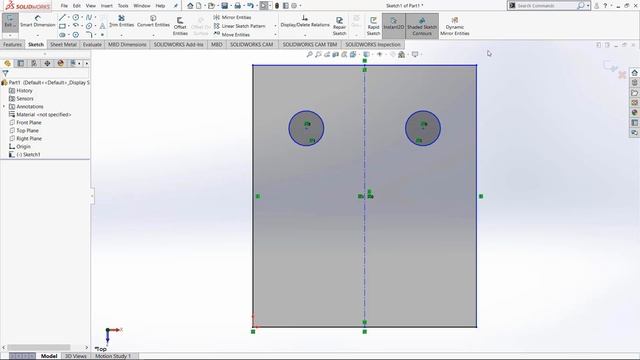Open the FeatureManager Design Tree tab
Screen dimensions: 640x360
click(7, 63)
